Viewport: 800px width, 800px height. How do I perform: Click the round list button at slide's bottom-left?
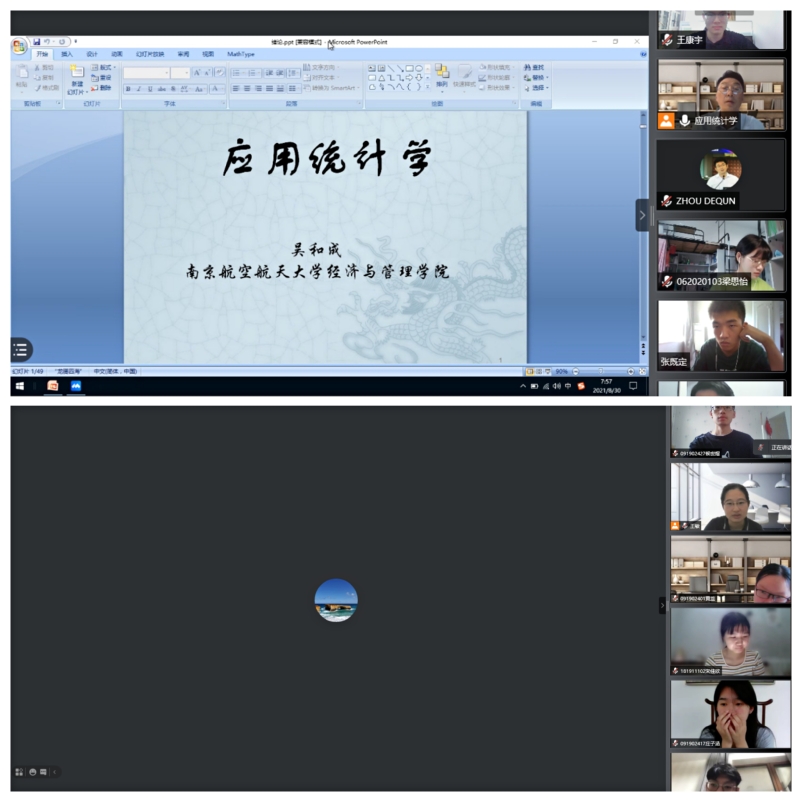click(20, 349)
